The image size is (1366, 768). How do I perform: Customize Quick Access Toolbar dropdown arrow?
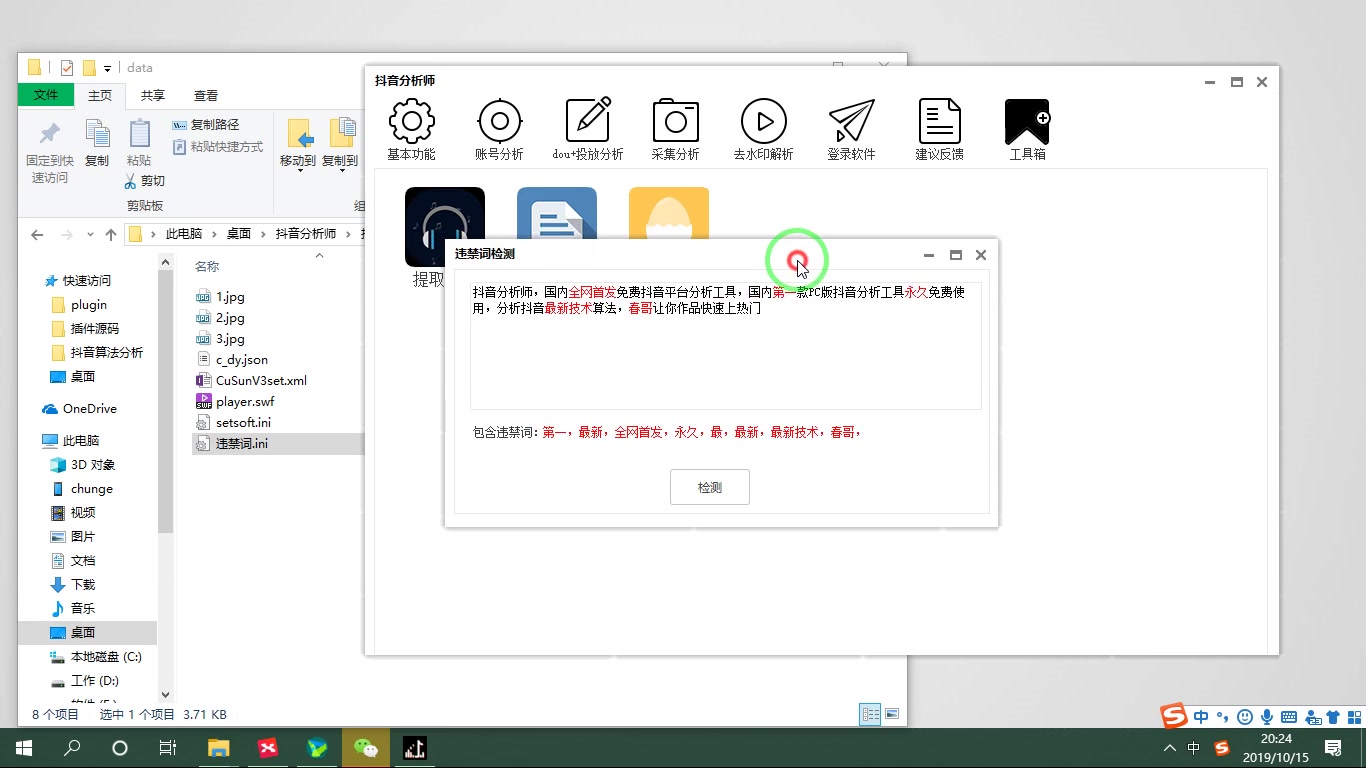[107, 68]
